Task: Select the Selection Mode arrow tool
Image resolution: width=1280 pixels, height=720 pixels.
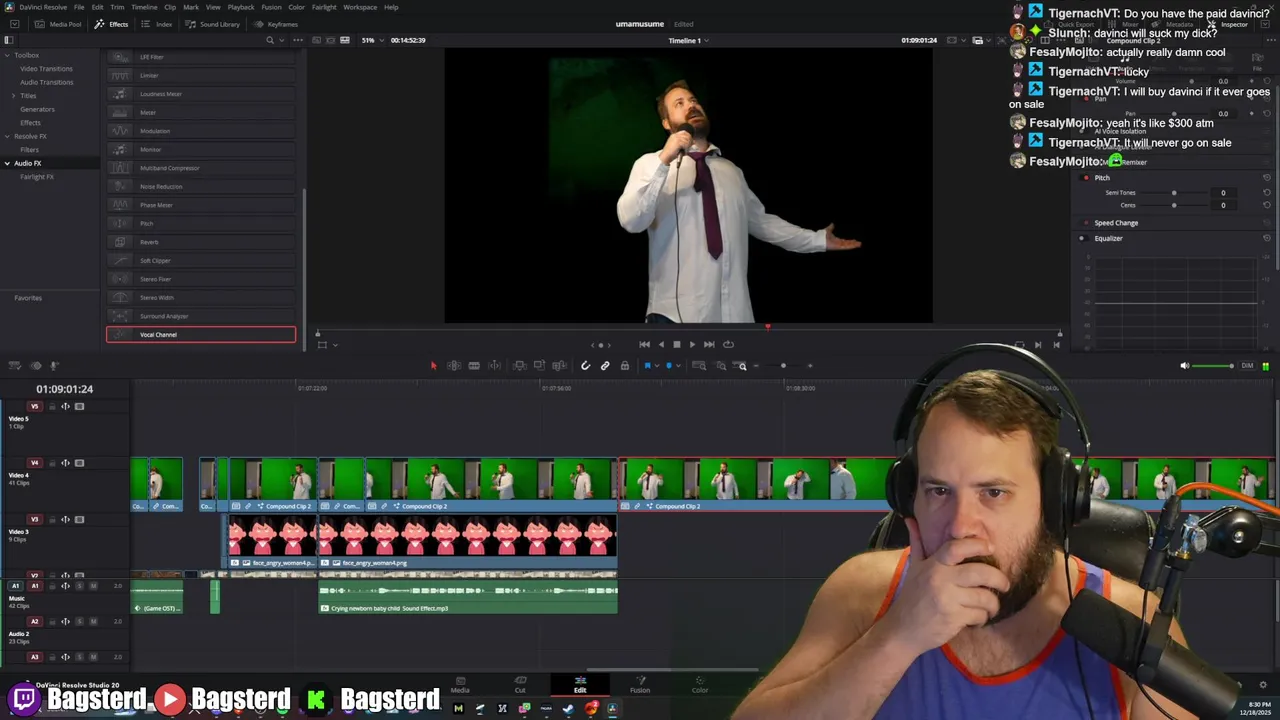Action: pyautogui.click(x=433, y=366)
